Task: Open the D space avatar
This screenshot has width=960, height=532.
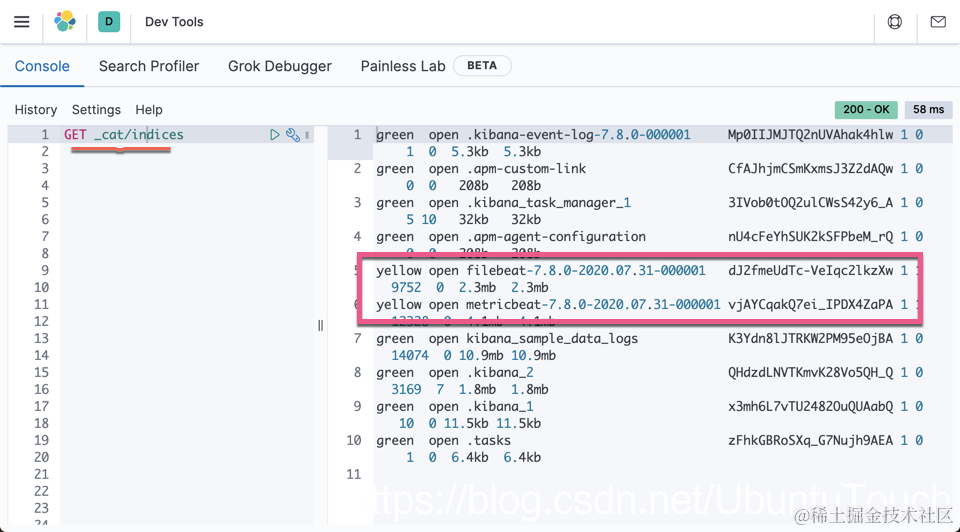Action: point(109,21)
